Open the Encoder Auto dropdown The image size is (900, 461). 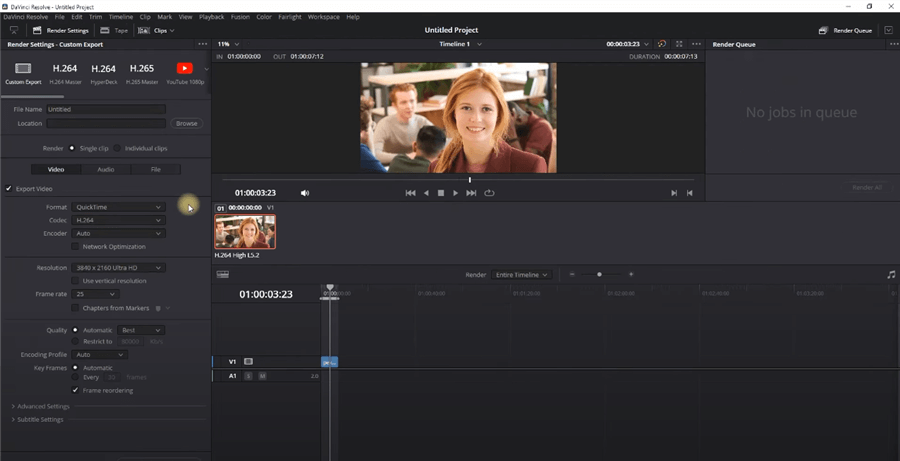(x=118, y=234)
